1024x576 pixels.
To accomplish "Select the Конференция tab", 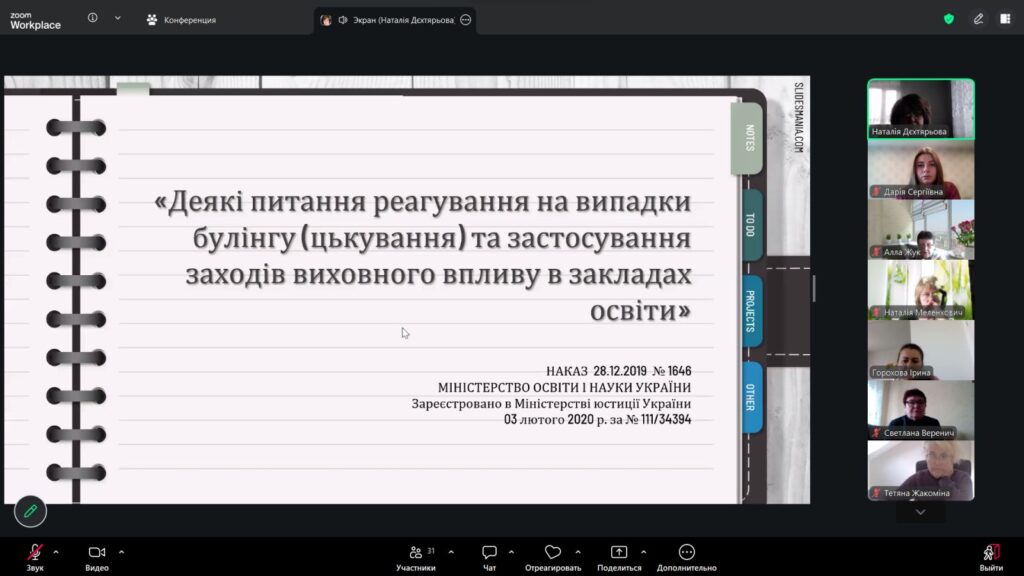I will (181, 20).
